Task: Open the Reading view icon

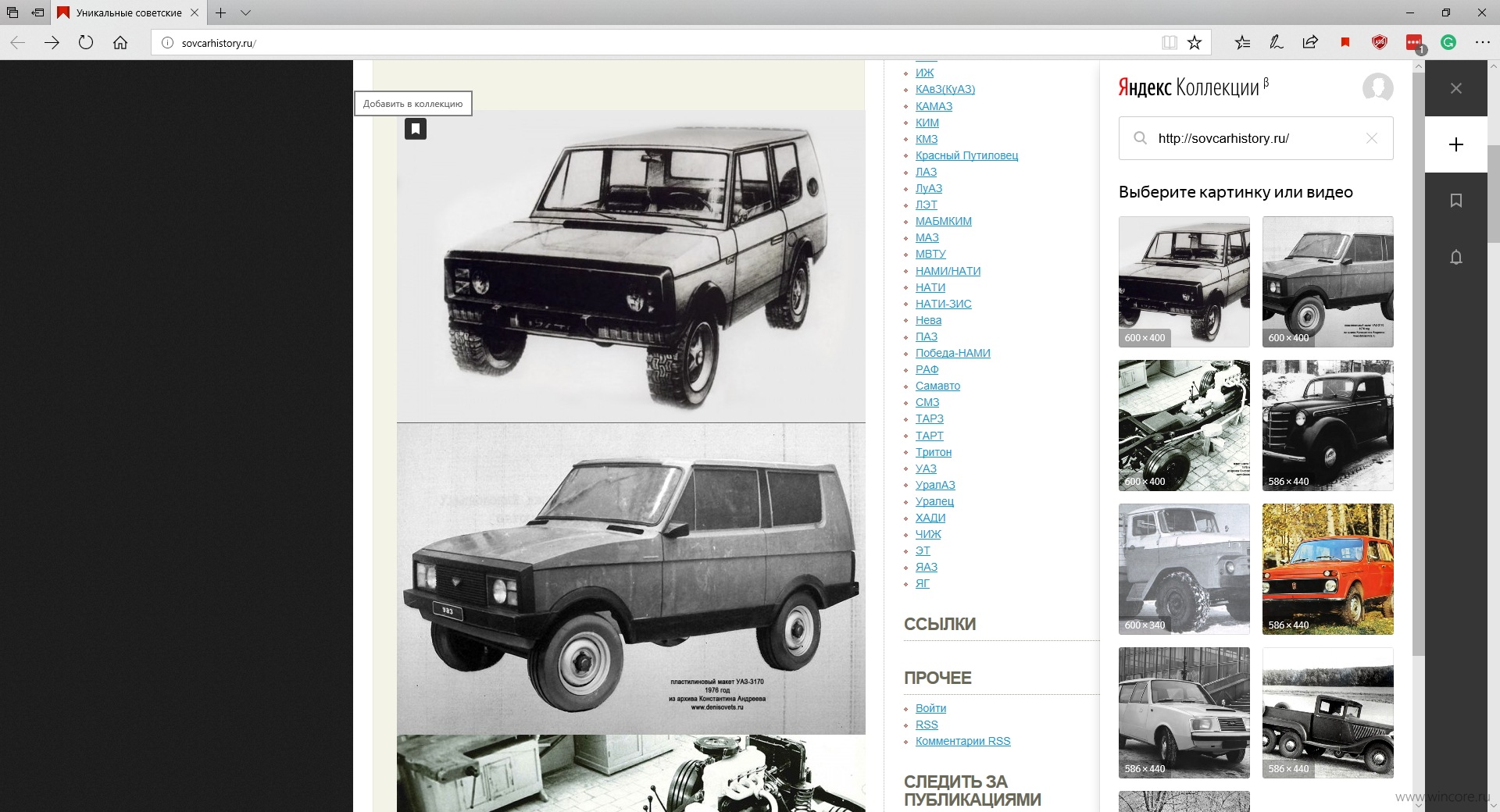Action: (x=1170, y=43)
